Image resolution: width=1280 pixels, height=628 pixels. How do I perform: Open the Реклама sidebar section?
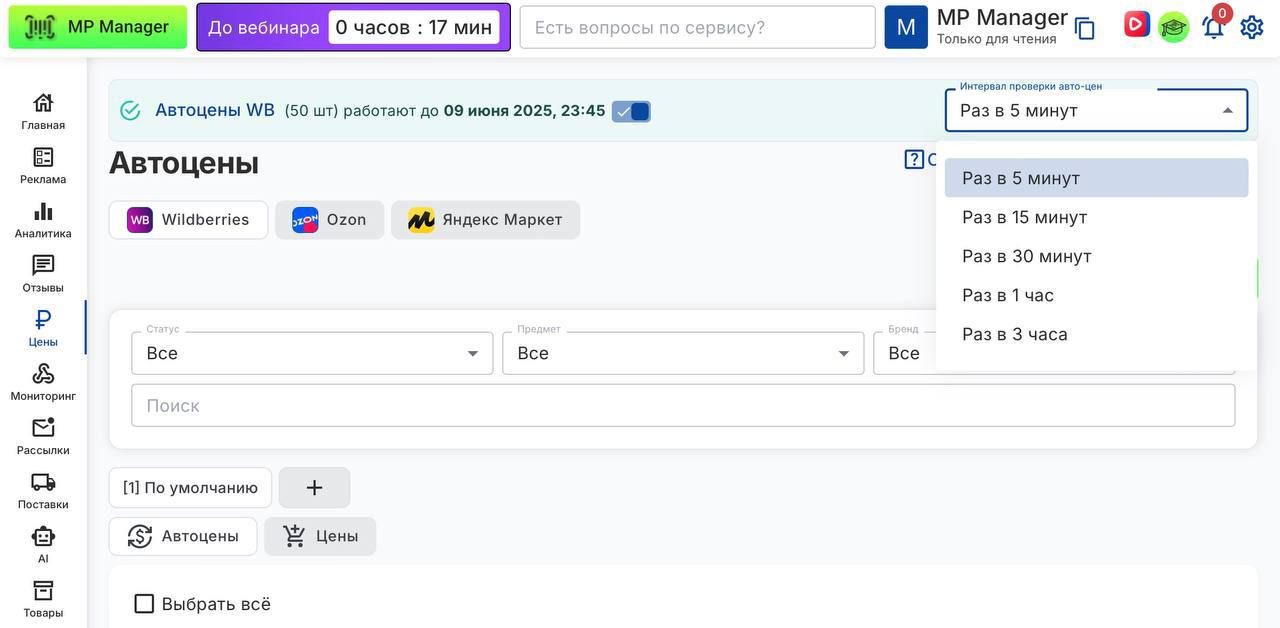(x=43, y=166)
